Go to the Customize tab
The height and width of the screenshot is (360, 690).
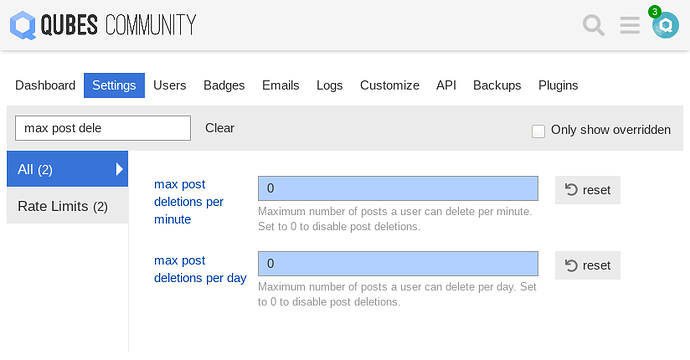click(x=389, y=85)
